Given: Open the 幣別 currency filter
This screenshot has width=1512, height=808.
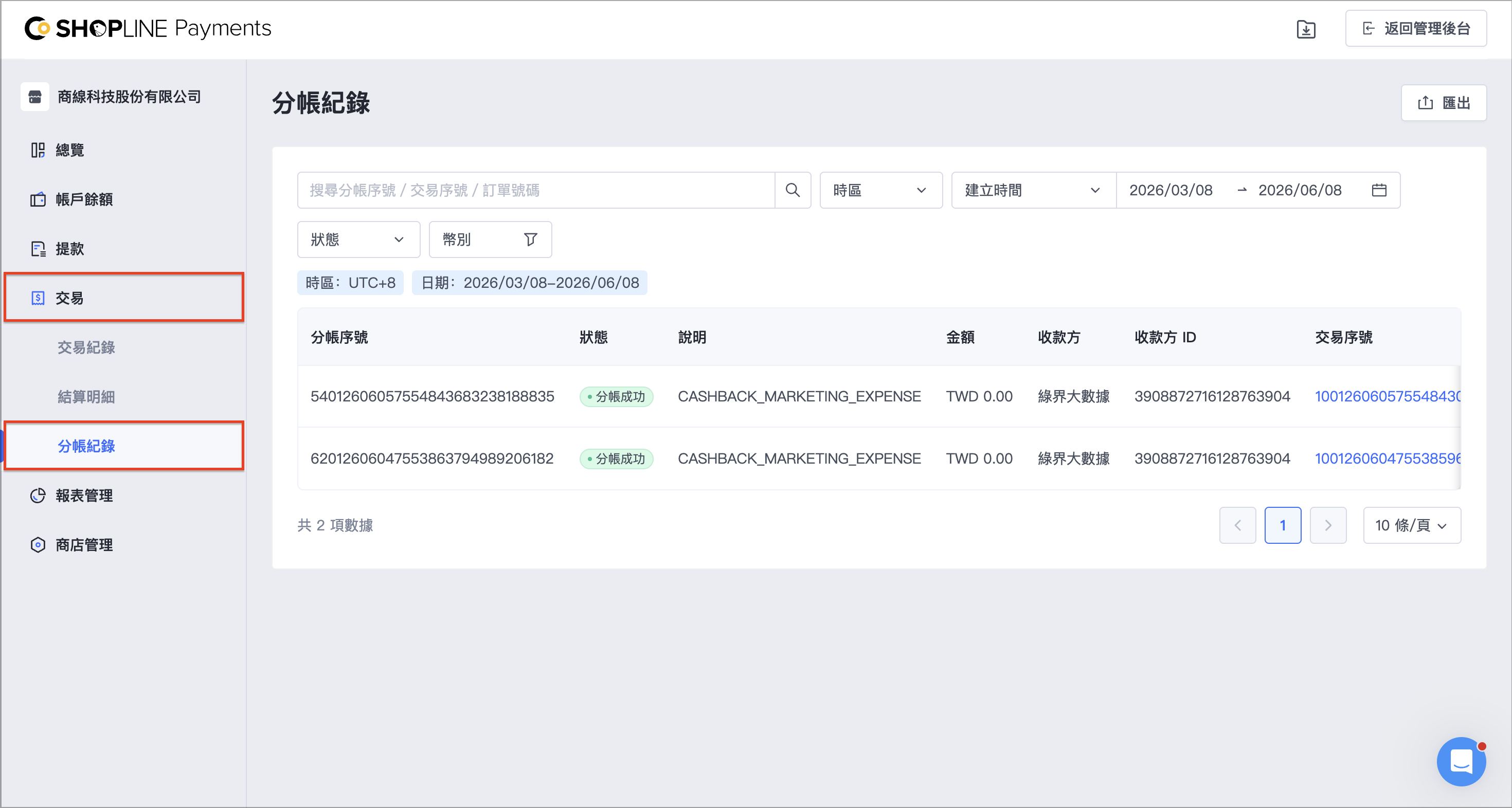Looking at the screenshot, I should pos(490,240).
